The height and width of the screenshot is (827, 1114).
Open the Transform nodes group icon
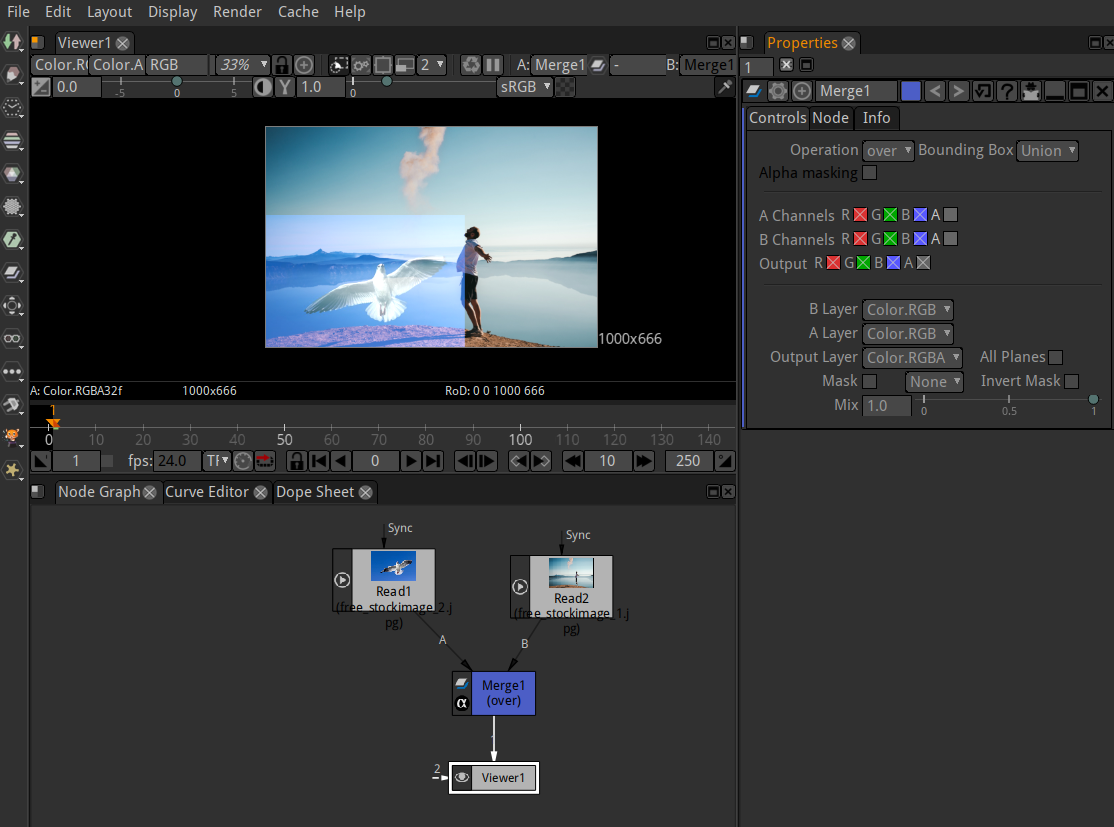(13, 305)
